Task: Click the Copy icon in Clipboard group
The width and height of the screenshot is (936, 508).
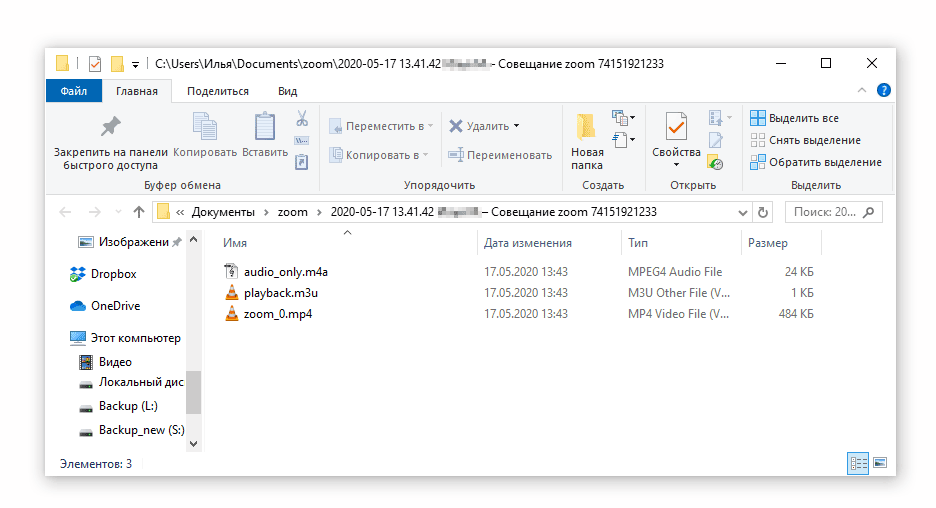Action: click(205, 126)
